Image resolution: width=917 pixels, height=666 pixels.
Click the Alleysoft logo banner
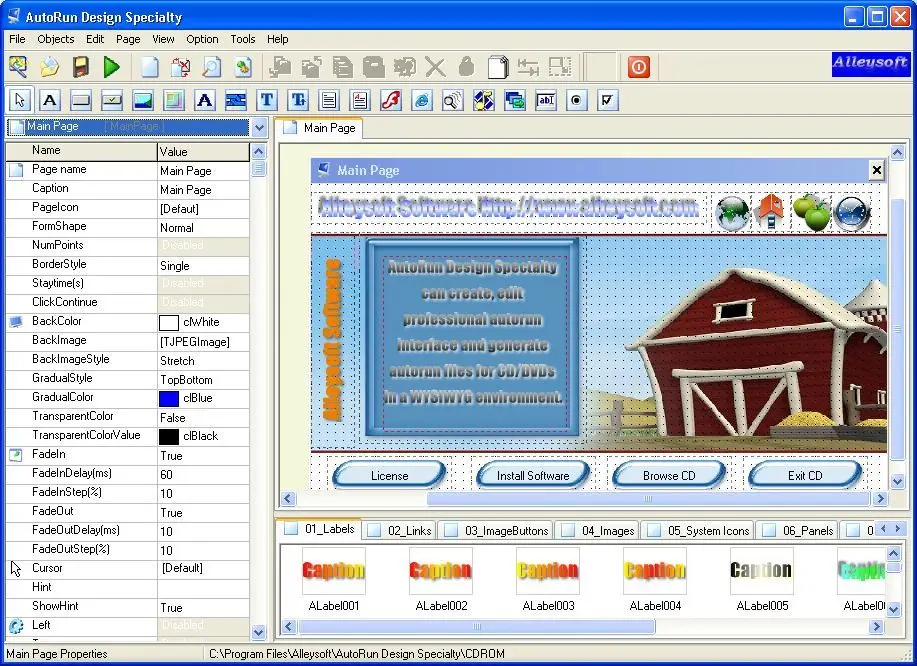(870, 64)
